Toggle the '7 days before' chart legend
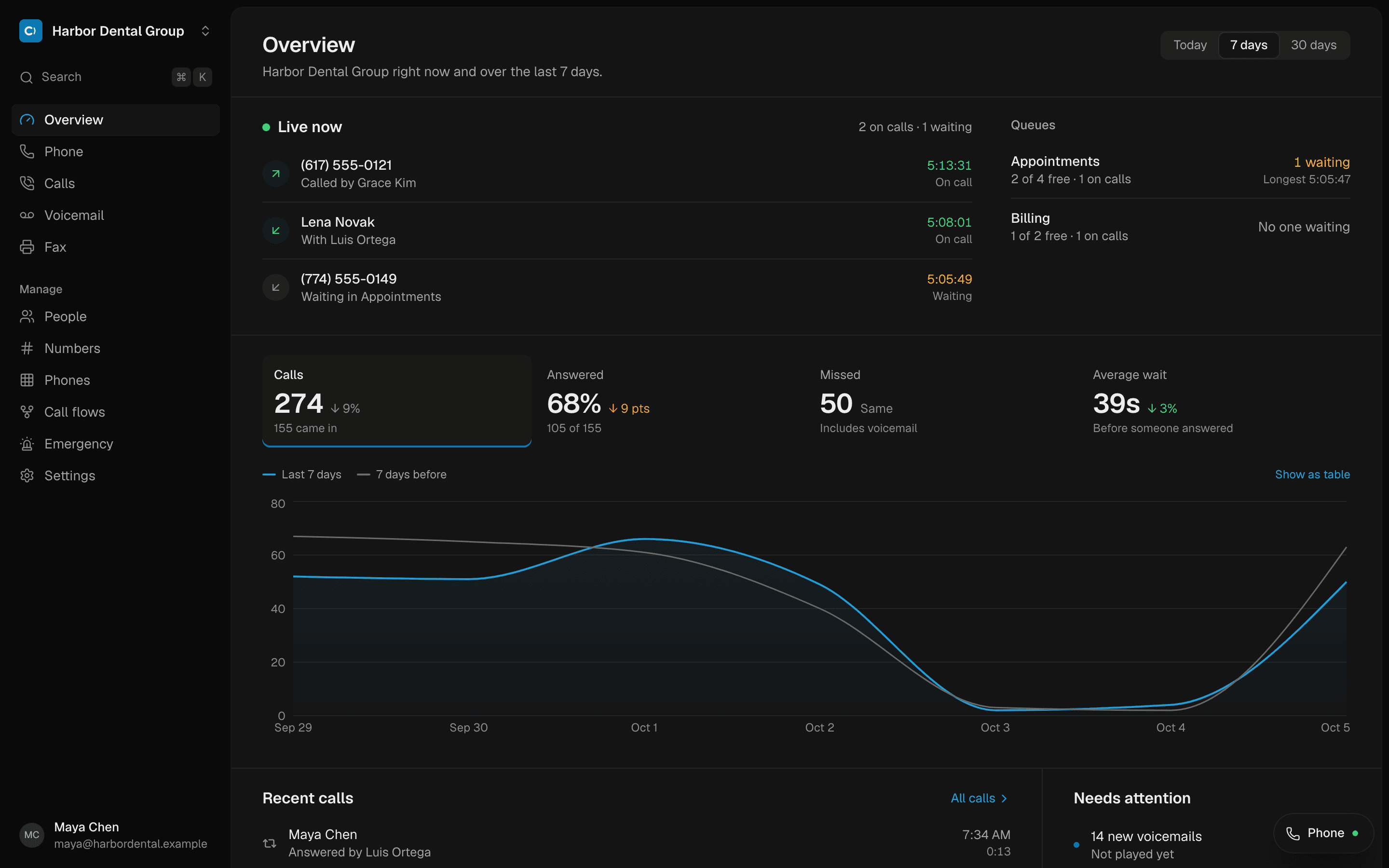The width and height of the screenshot is (1389, 868). [x=402, y=474]
